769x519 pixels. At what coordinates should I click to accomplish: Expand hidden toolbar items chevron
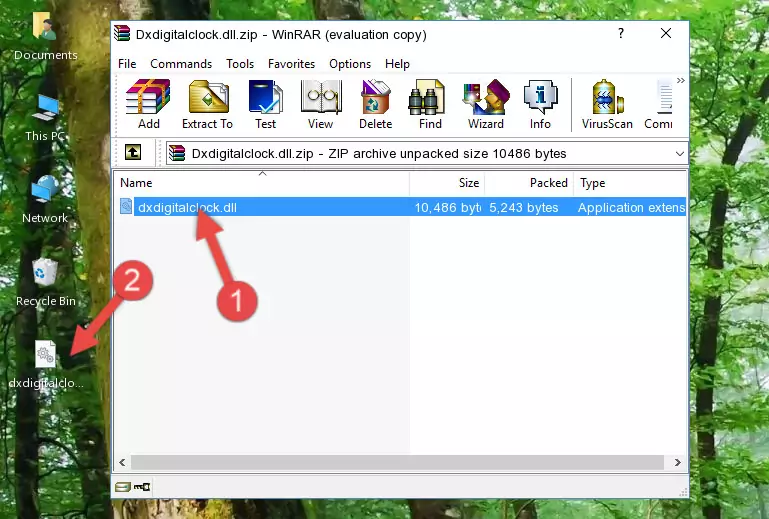pos(681,80)
